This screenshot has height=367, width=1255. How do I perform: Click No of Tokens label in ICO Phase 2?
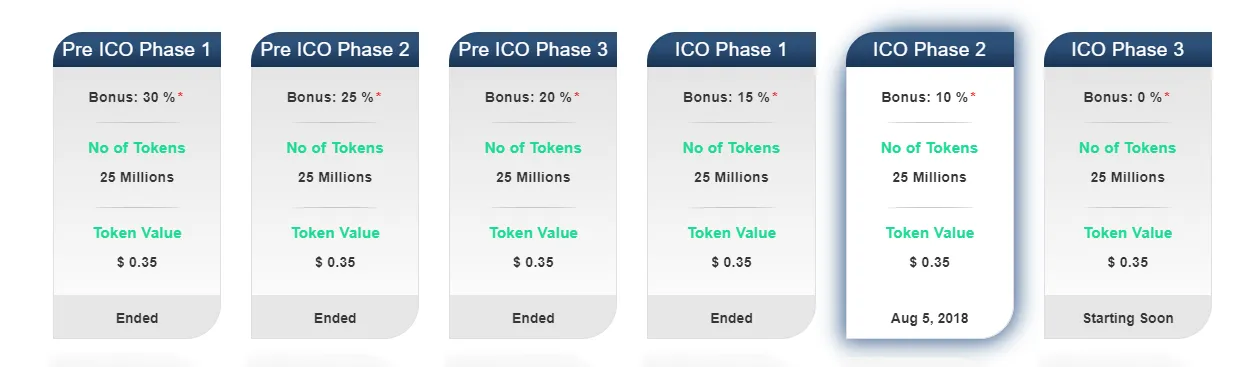point(930,148)
